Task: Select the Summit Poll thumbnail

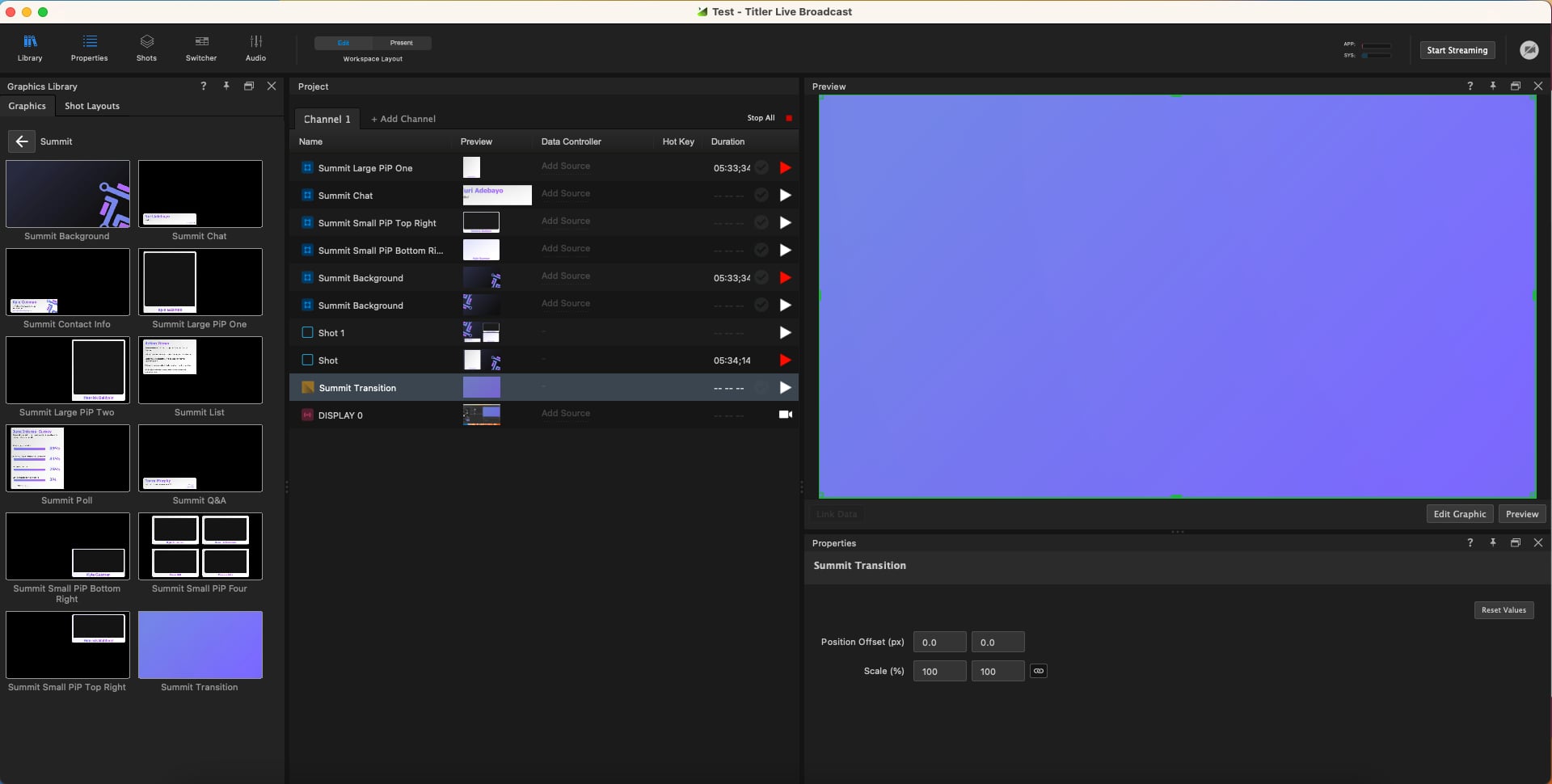Action: (x=67, y=458)
